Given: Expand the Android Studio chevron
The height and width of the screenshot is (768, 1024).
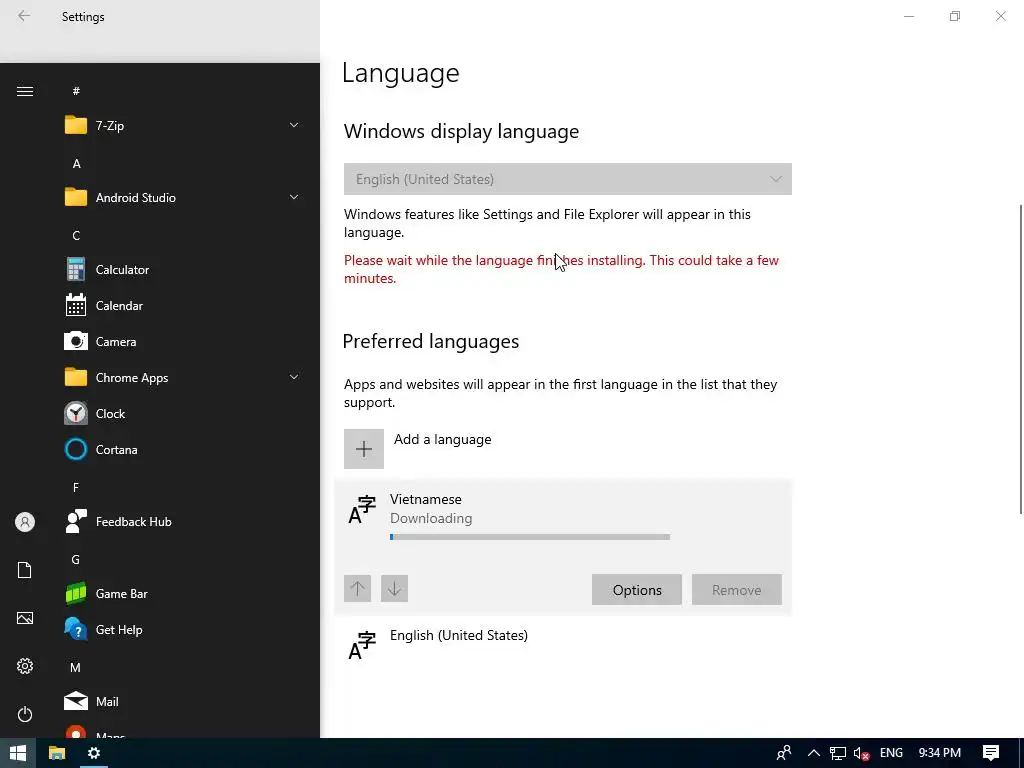Looking at the screenshot, I should pyautogui.click(x=294, y=197).
